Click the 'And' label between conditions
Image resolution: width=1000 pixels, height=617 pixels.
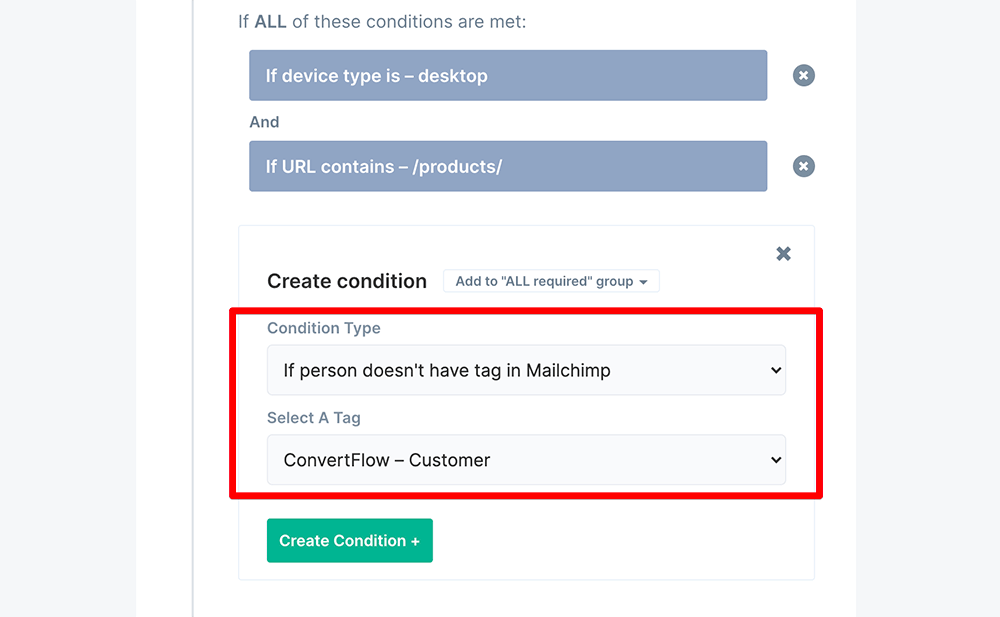point(264,122)
